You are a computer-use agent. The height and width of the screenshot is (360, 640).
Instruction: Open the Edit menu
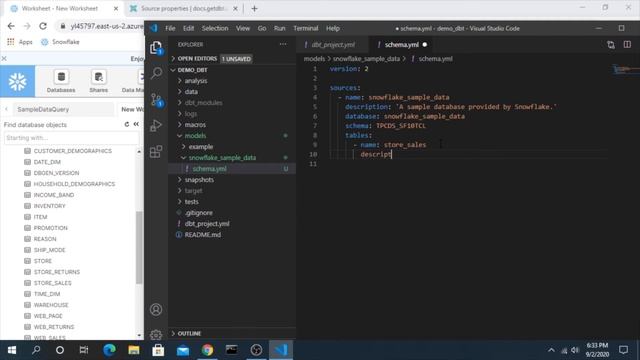[x=188, y=29]
